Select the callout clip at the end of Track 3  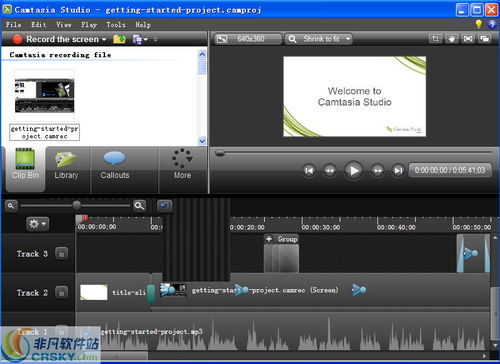click(473, 253)
